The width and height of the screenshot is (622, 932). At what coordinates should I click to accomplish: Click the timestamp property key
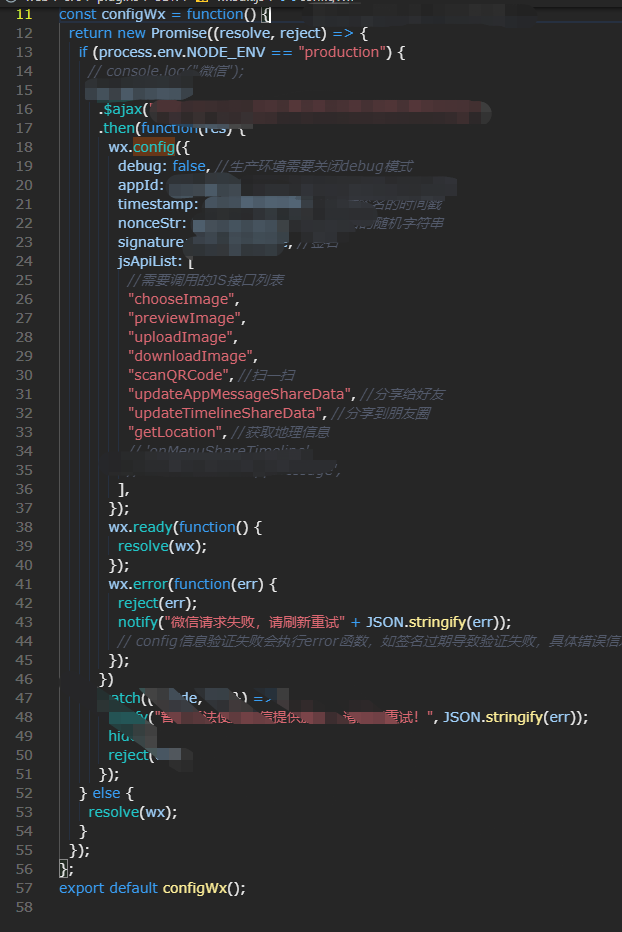pos(158,204)
